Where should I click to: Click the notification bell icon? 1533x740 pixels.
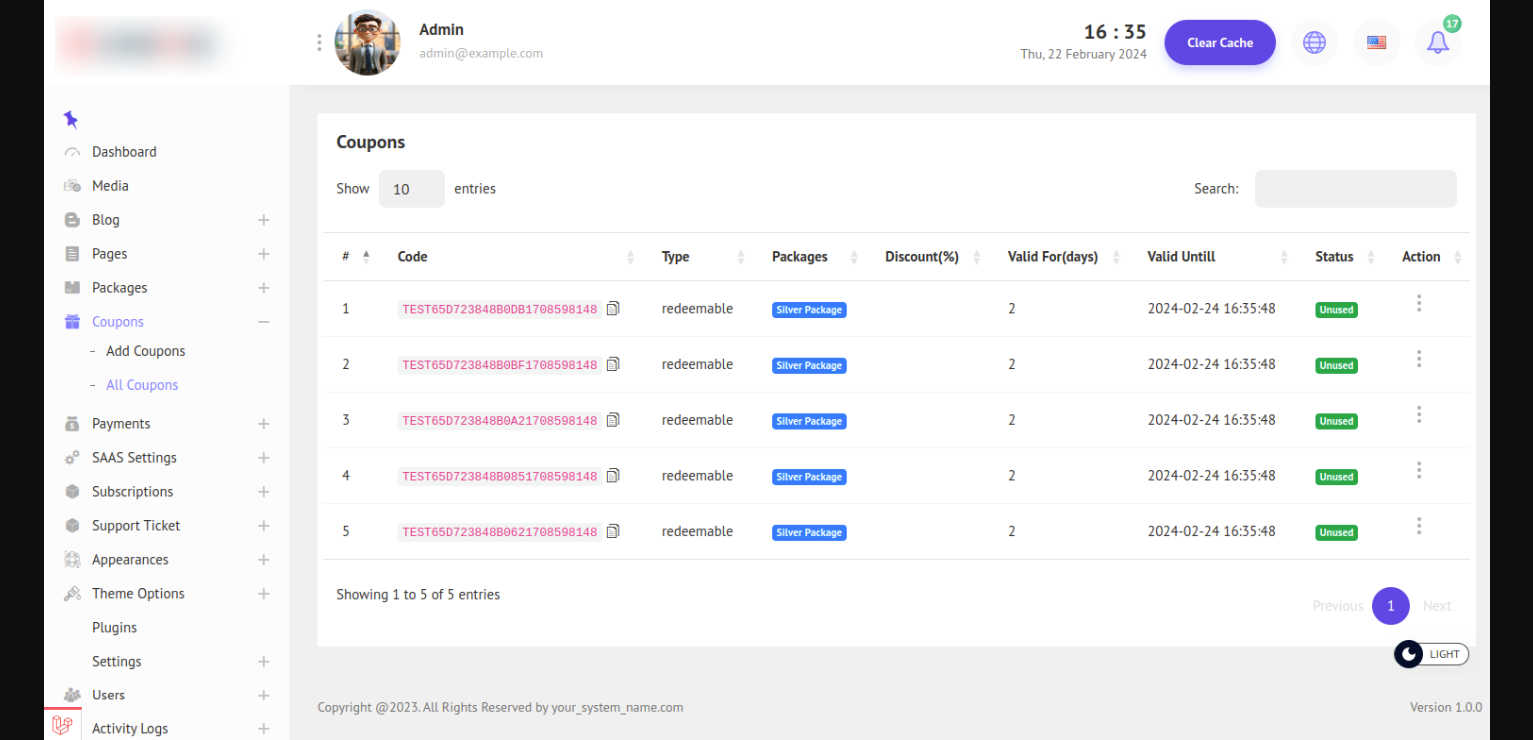[x=1437, y=43]
